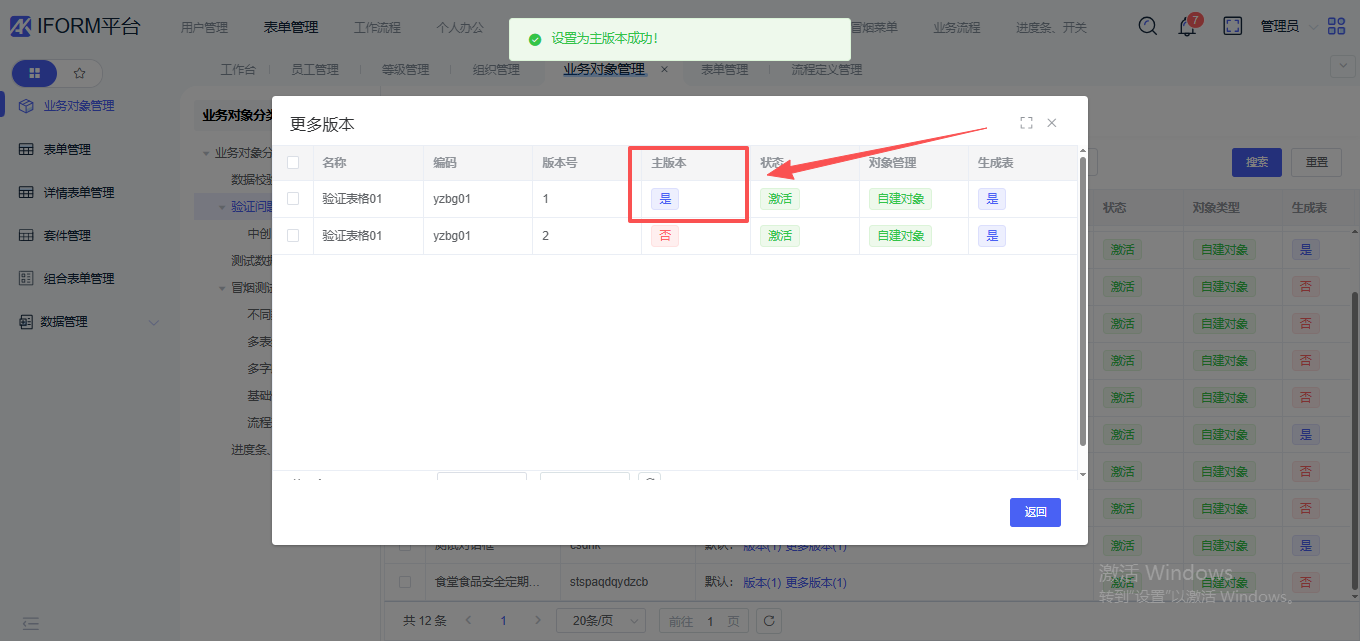Switch to the star favorites view
The image size is (1360, 641).
(80, 73)
